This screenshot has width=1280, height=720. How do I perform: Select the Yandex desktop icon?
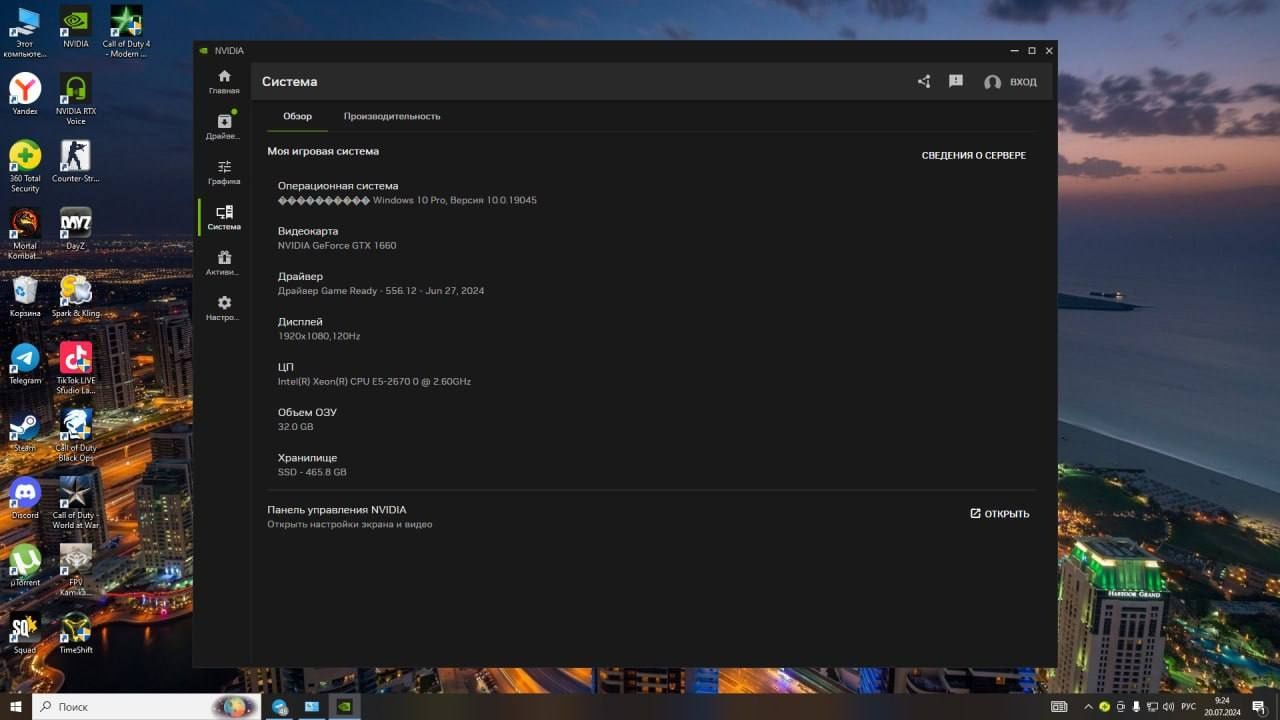pyautogui.click(x=25, y=95)
